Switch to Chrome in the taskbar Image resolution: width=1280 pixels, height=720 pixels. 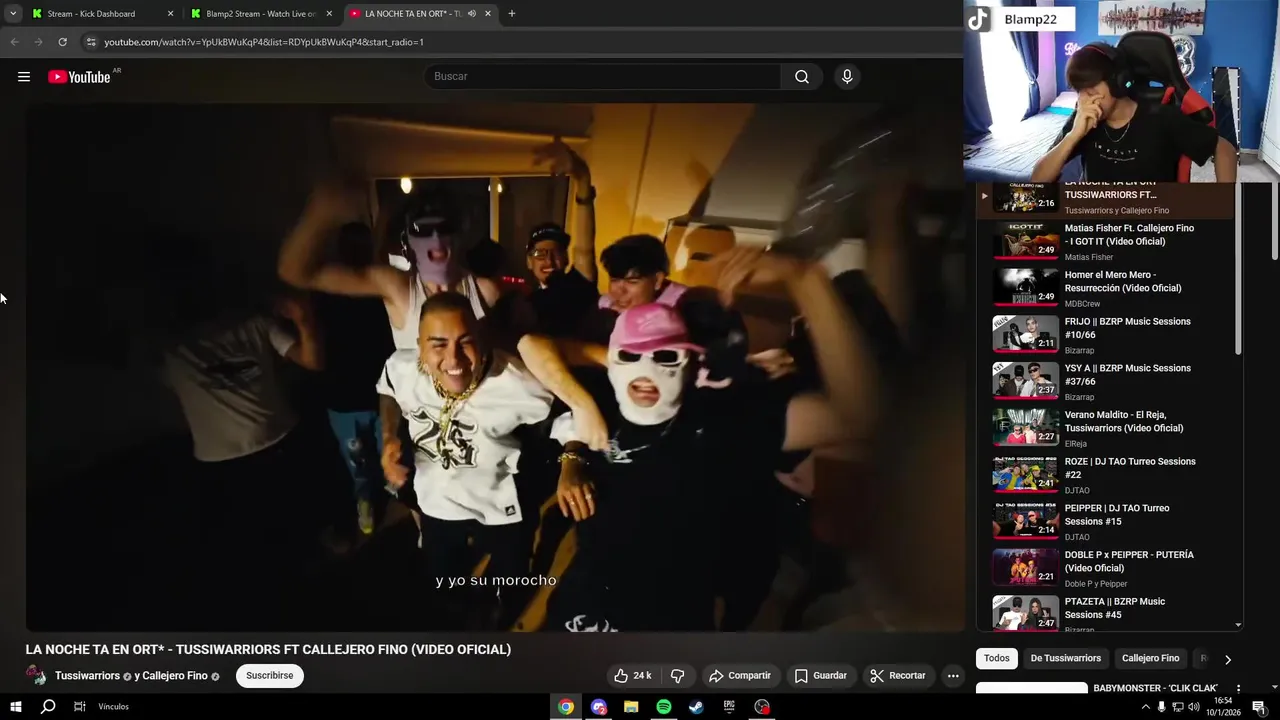[566, 707]
